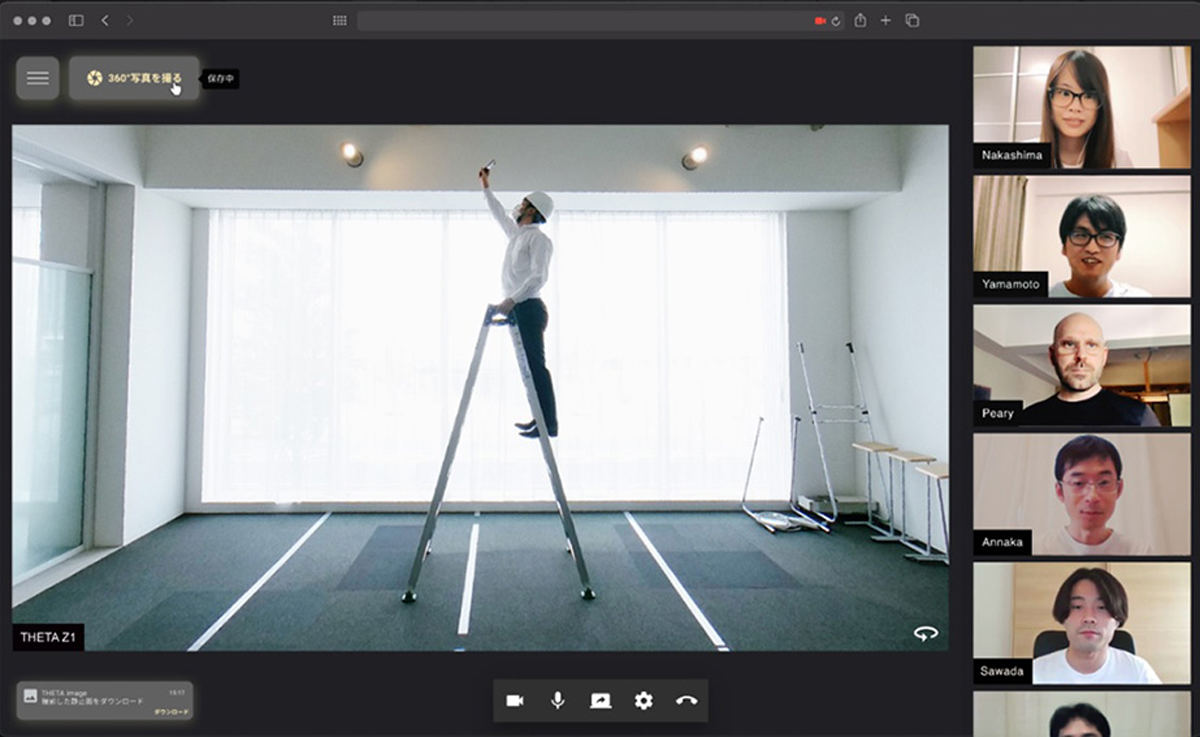Select Annaka's video thumbnail
The height and width of the screenshot is (737, 1200).
coord(1082,495)
